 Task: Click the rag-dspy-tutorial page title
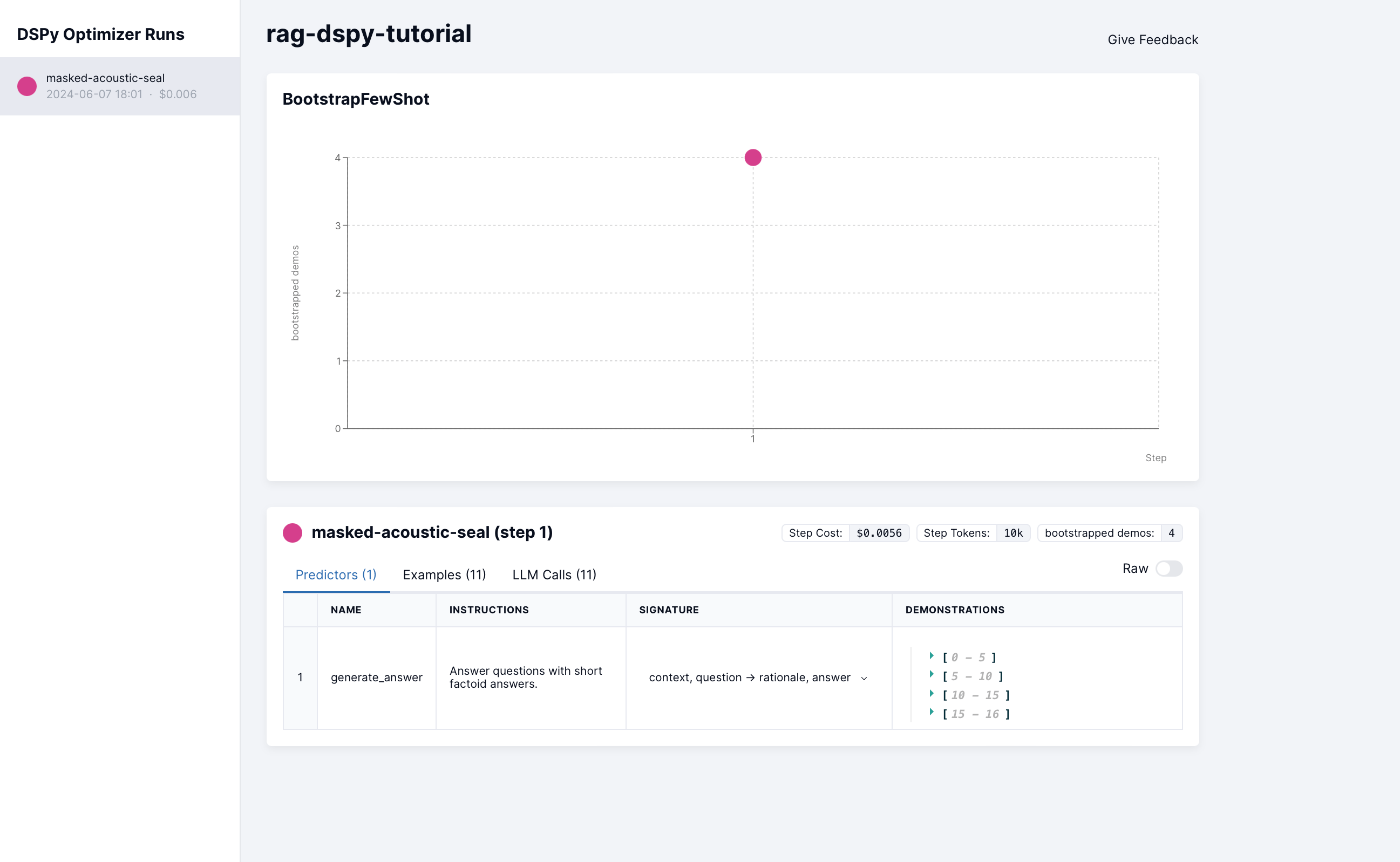[x=369, y=33]
